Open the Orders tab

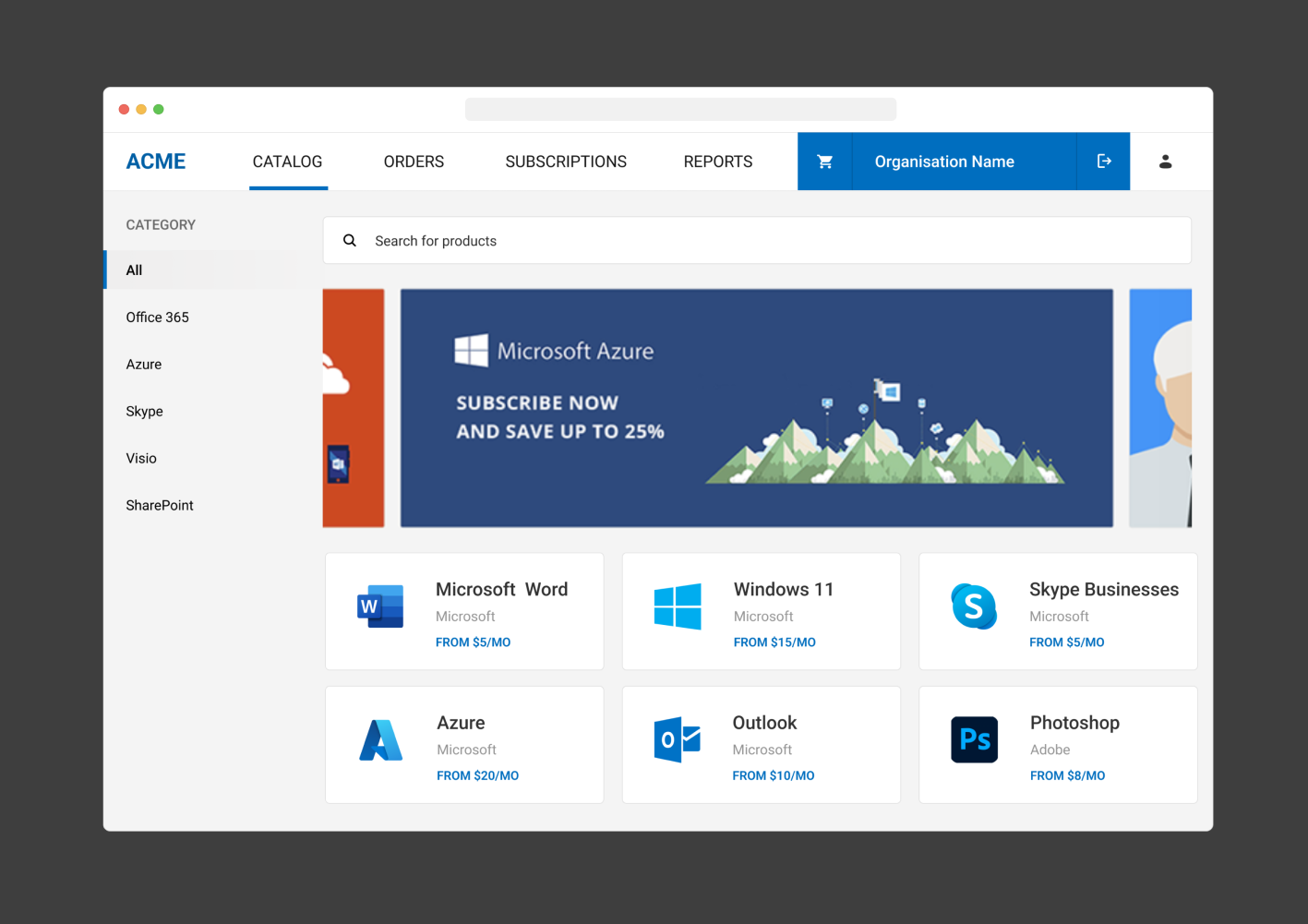(x=414, y=162)
